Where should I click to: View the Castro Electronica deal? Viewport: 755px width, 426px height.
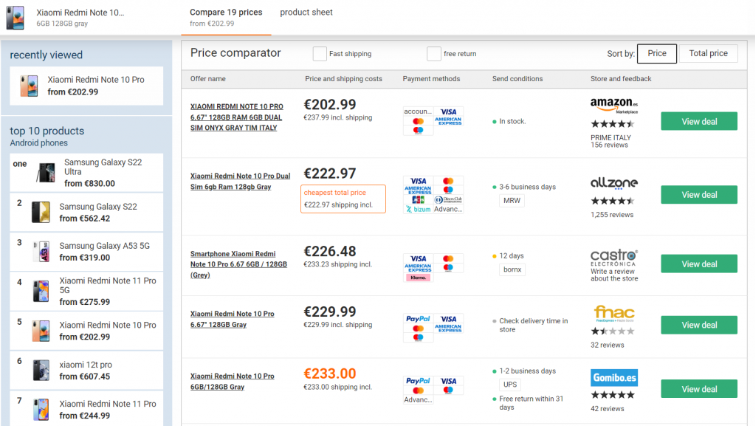tap(699, 264)
